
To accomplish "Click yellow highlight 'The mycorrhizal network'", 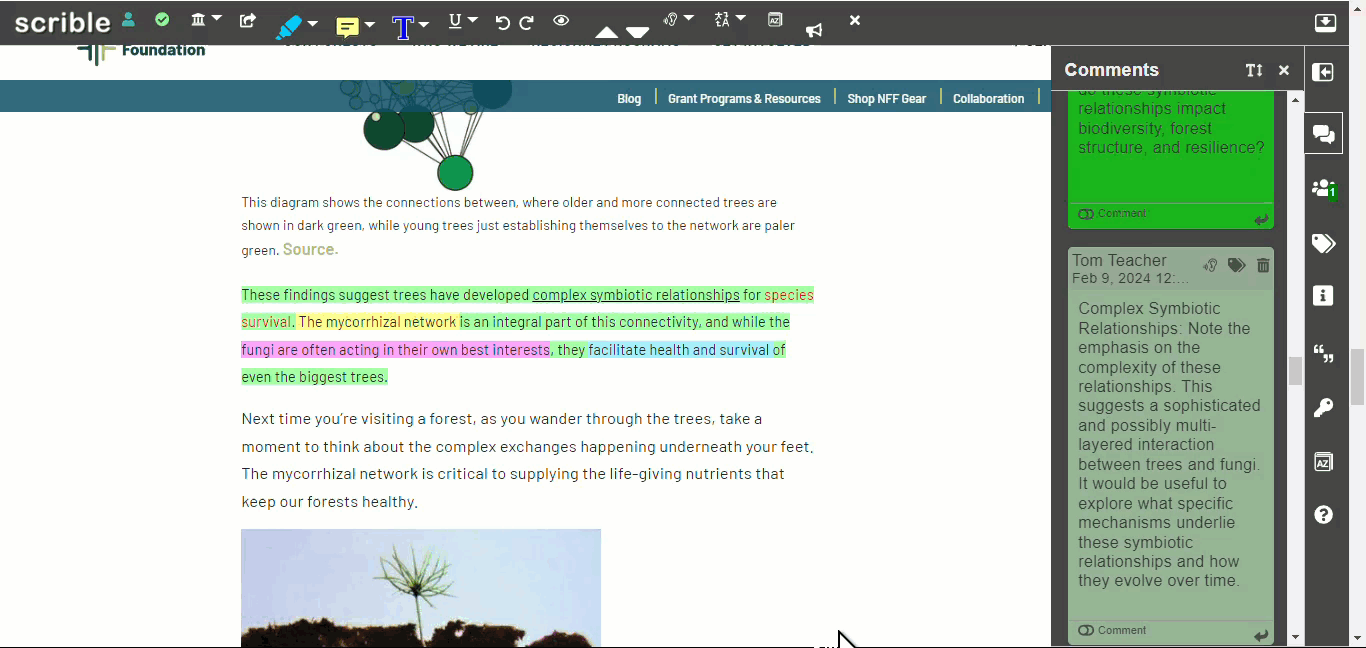I will (377, 322).
